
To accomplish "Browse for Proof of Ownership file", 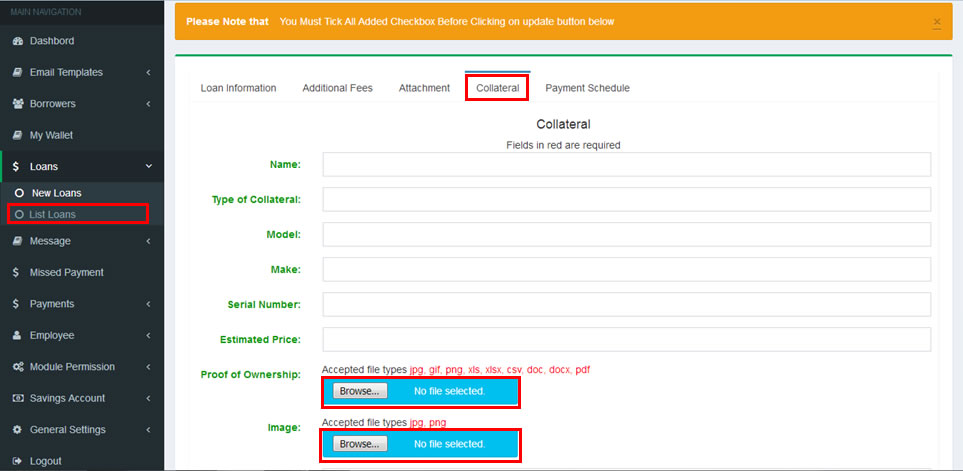I will [x=359, y=391].
